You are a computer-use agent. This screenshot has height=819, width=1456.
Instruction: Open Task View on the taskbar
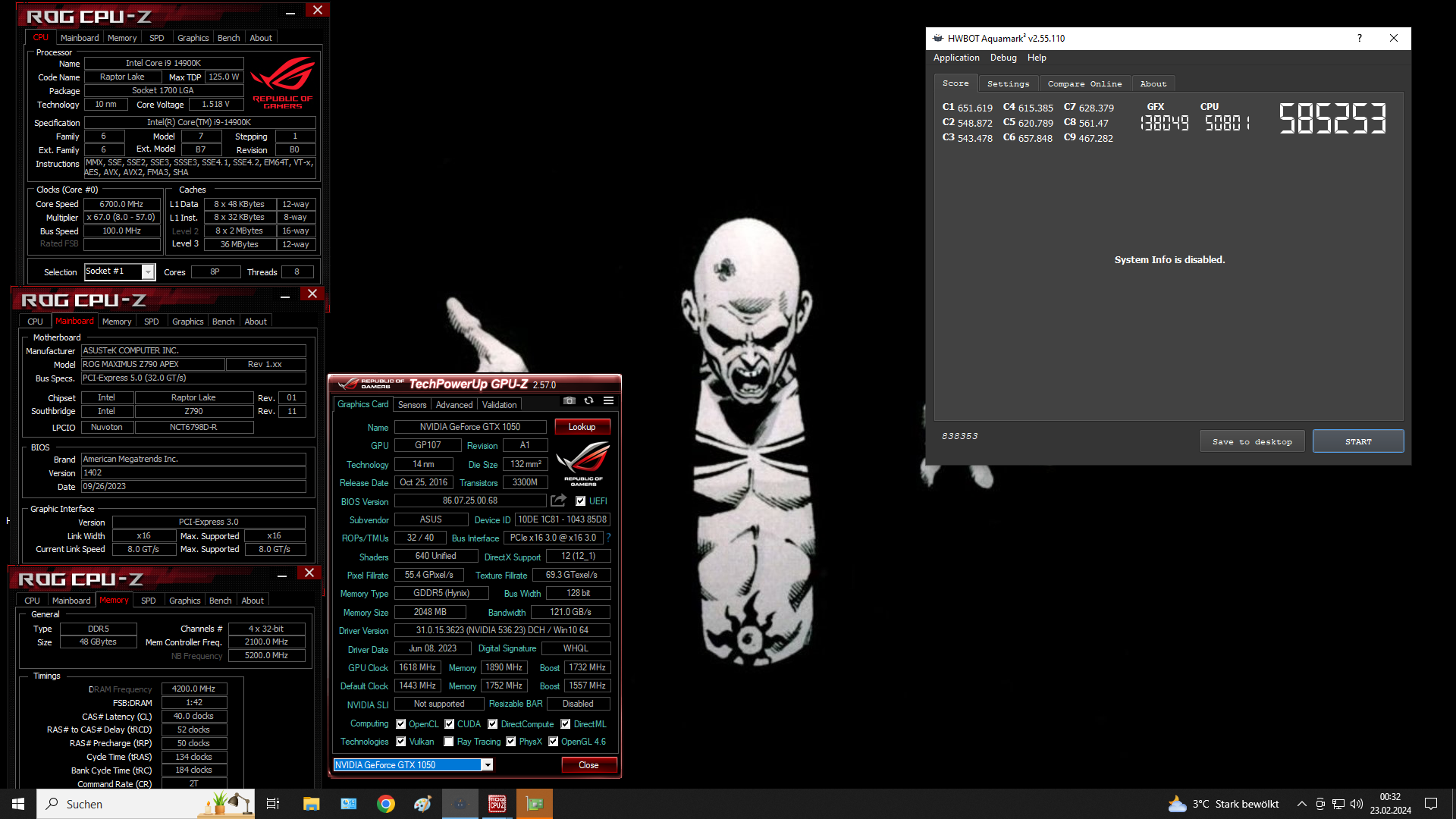(x=273, y=804)
